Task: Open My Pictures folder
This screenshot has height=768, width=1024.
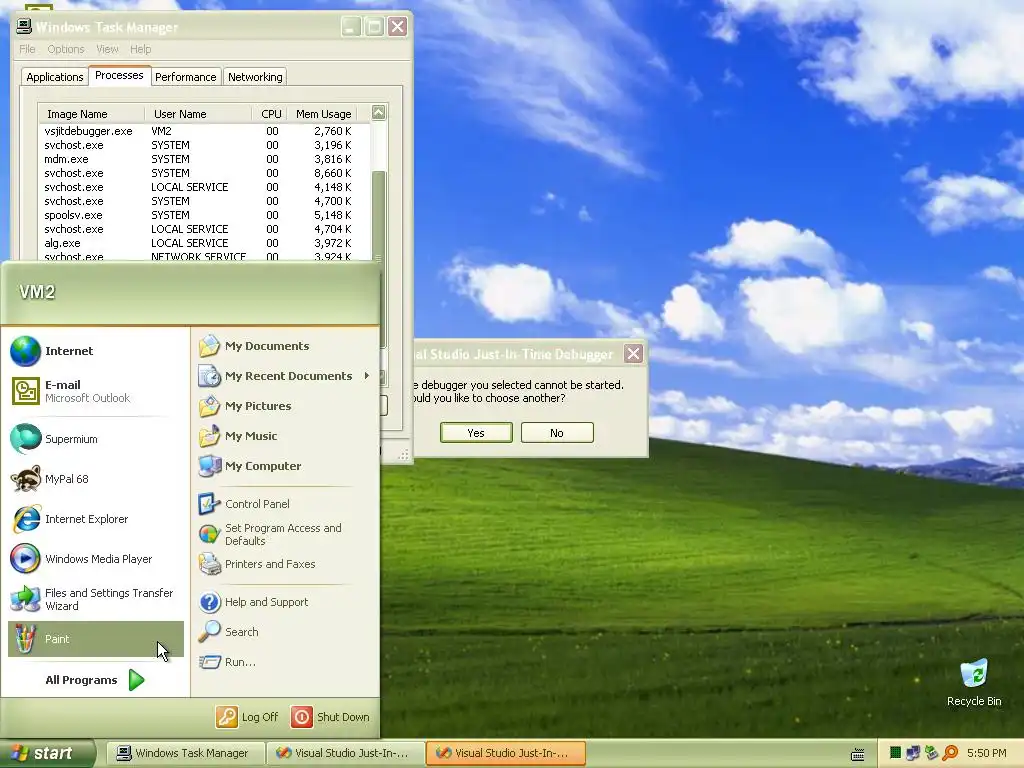Action: point(285,406)
